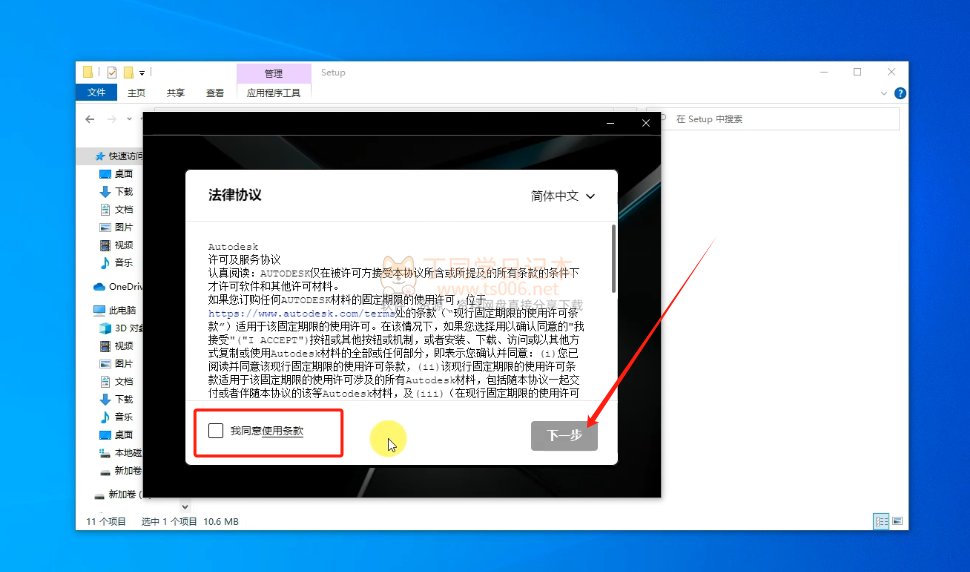The width and height of the screenshot is (970, 572).
Task: Open 3D 对象 folder under 此电脑
Action: click(x=121, y=328)
